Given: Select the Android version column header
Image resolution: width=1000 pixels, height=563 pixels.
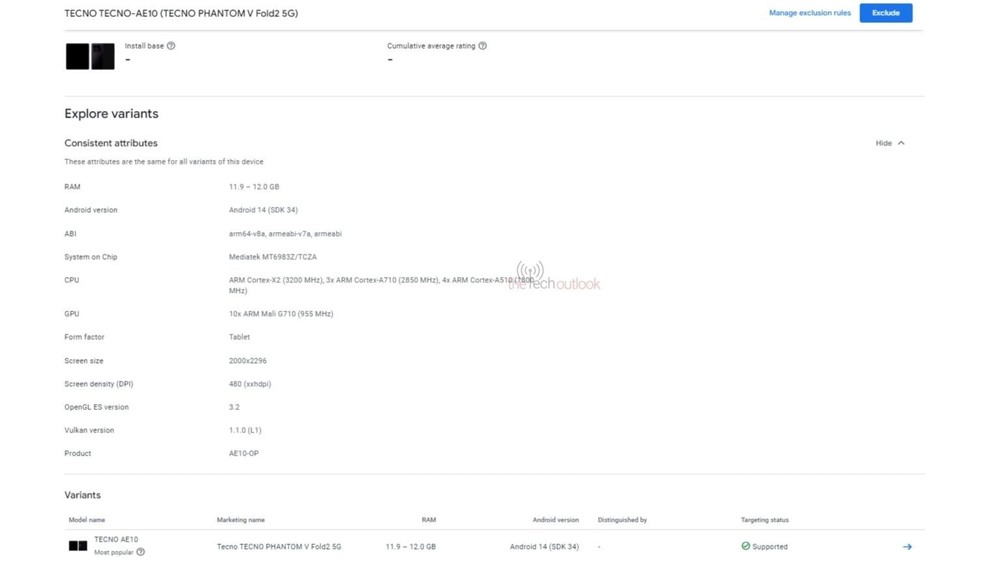Looking at the screenshot, I should [555, 520].
